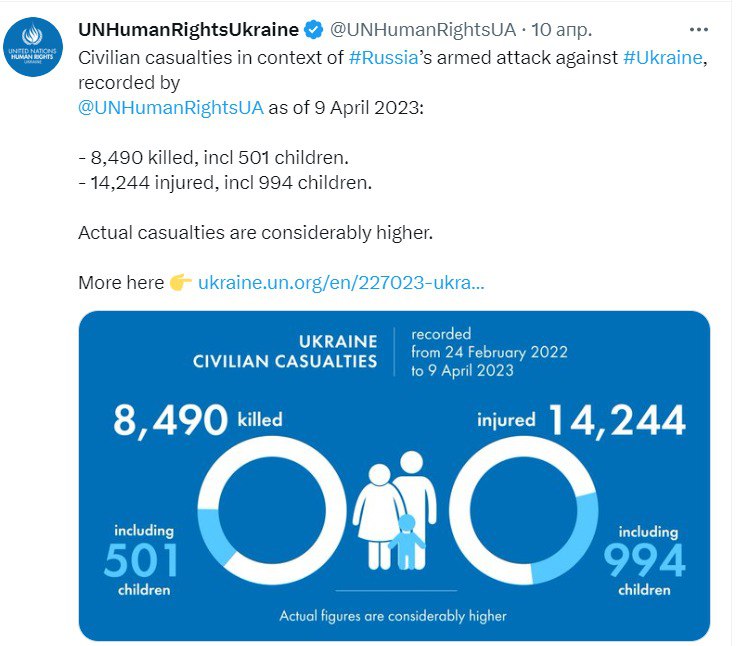Open the #Ukraine hashtag
Image resolution: width=737 pixels, height=646 pixels.
point(664,57)
